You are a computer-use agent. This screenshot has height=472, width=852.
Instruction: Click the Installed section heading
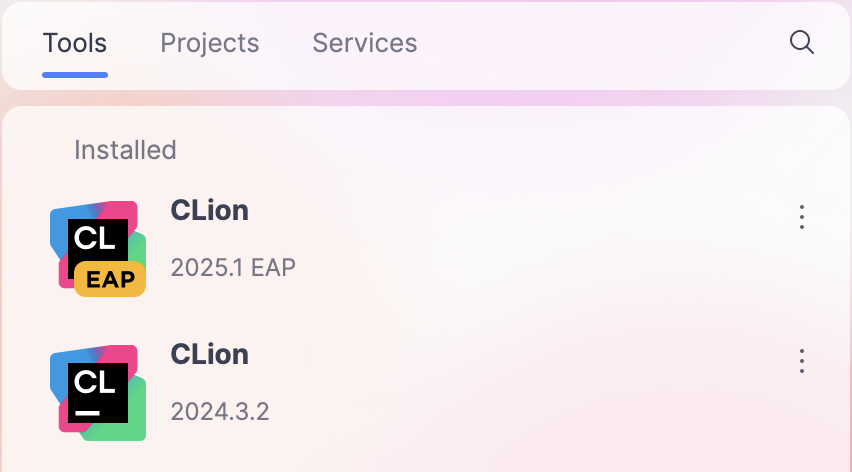coord(125,150)
